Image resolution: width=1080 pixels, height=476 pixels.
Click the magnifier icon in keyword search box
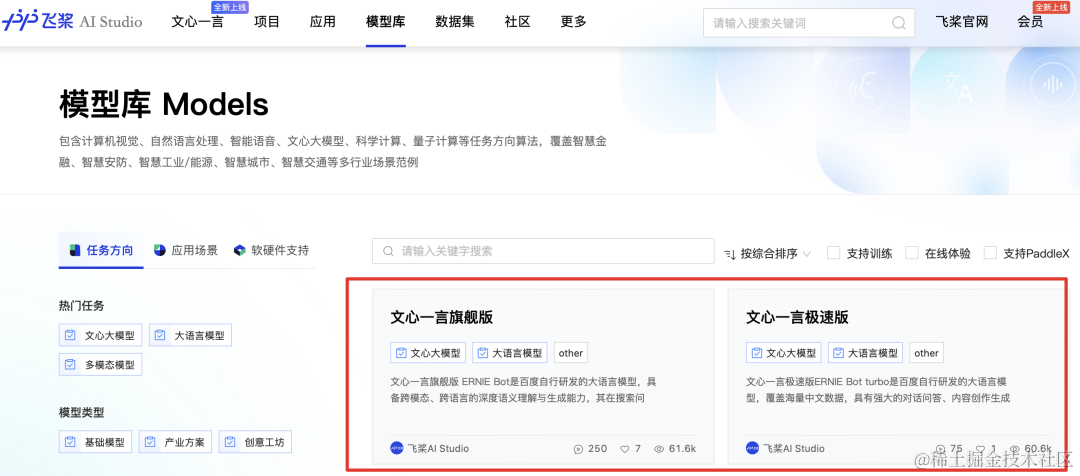click(388, 251)
